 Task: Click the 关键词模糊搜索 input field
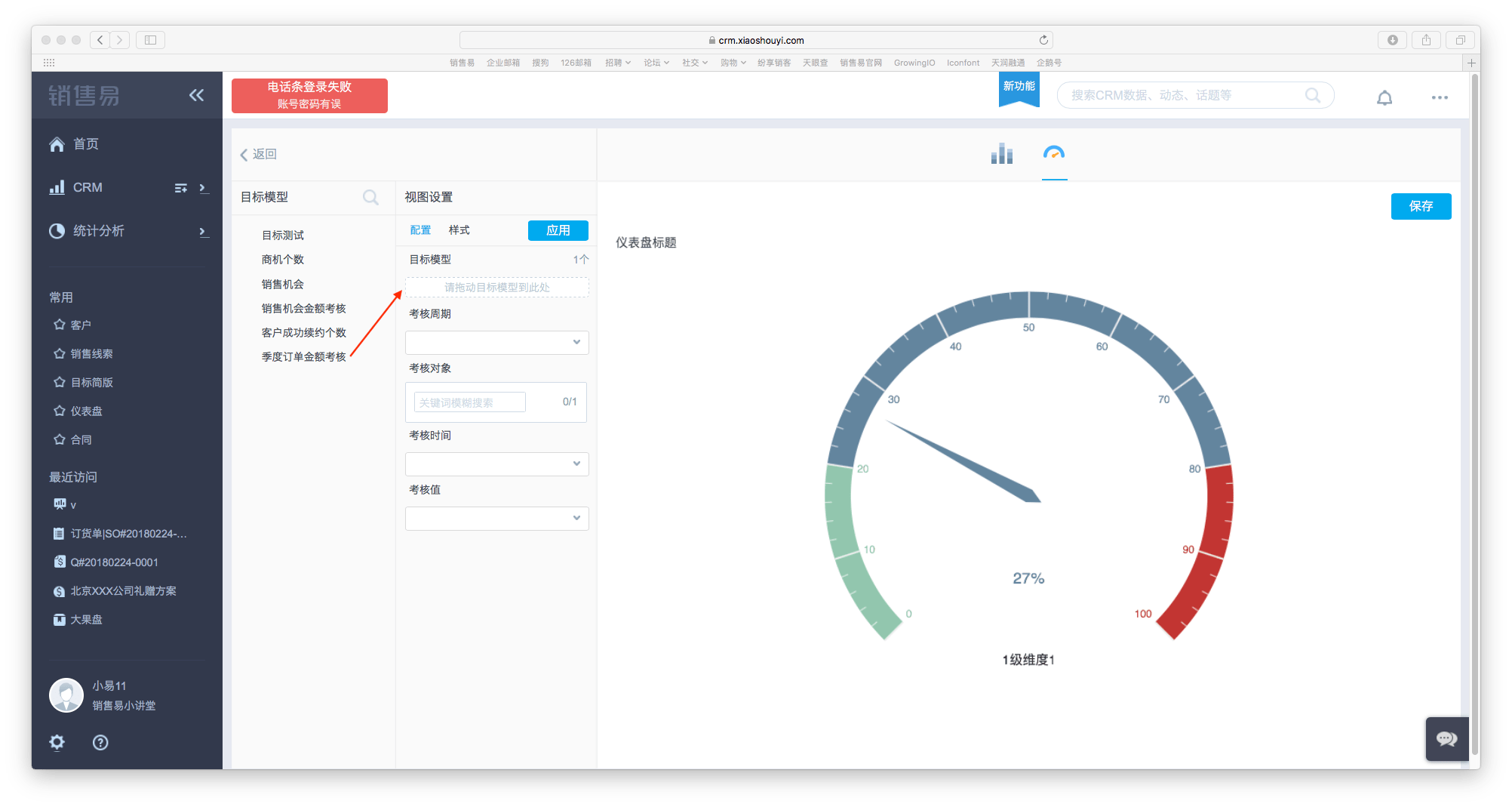pyautogui.click(x=469, y=402)
